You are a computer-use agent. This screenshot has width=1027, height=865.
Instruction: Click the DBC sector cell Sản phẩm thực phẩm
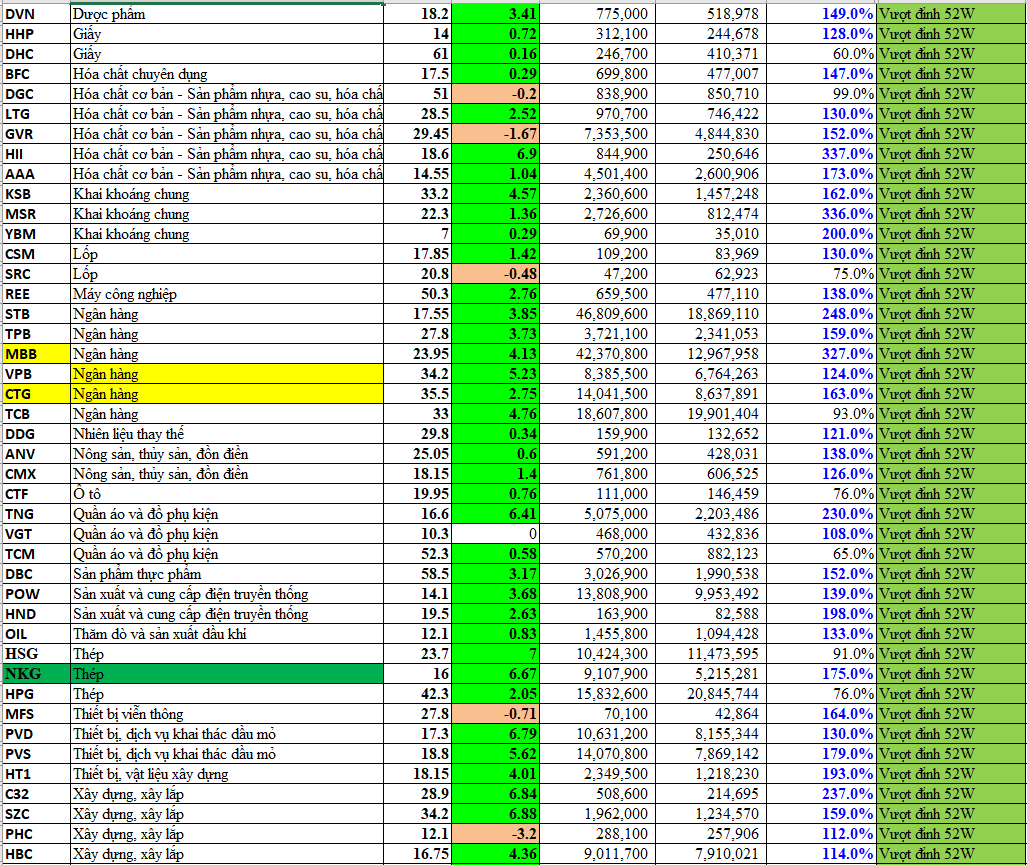(227, 574)
